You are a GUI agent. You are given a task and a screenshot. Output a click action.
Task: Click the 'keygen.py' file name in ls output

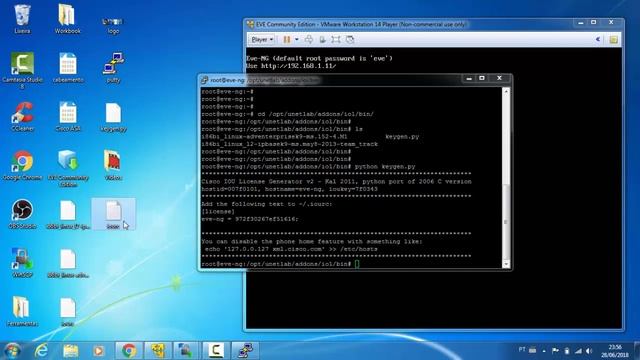tap(402, 136)
